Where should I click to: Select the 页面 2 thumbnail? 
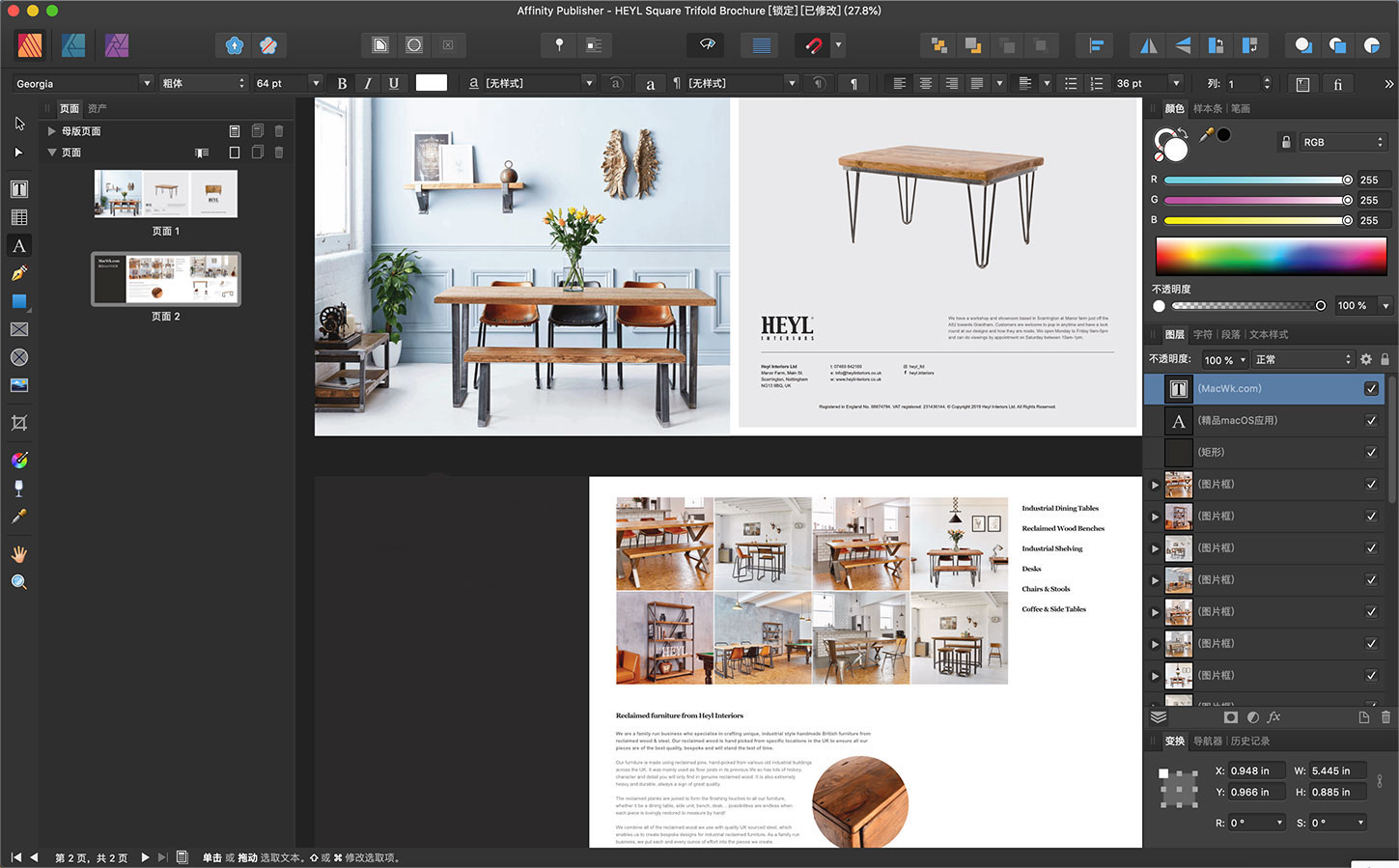pos(165,278)
